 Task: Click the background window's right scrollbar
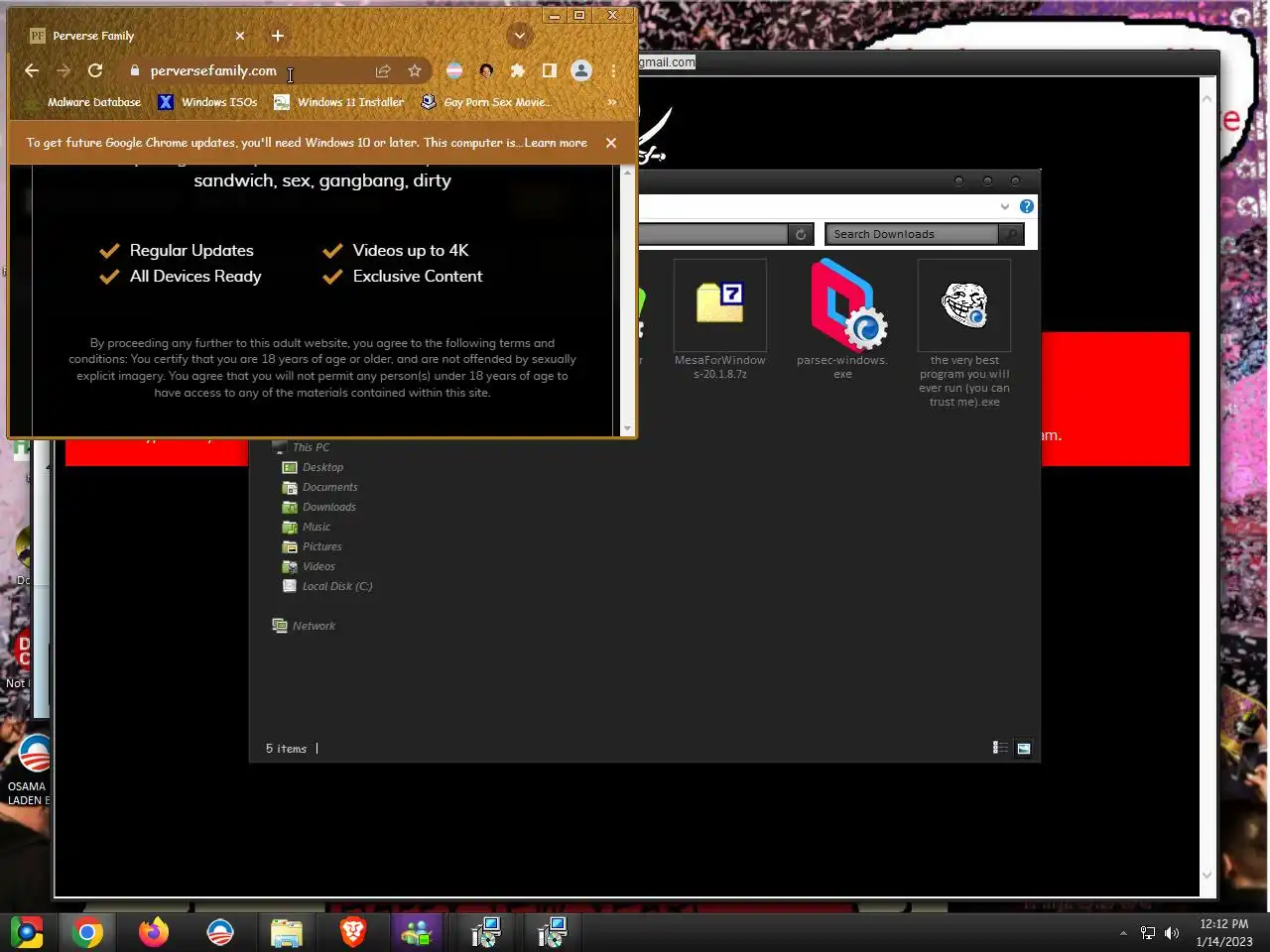(1207, 486)
